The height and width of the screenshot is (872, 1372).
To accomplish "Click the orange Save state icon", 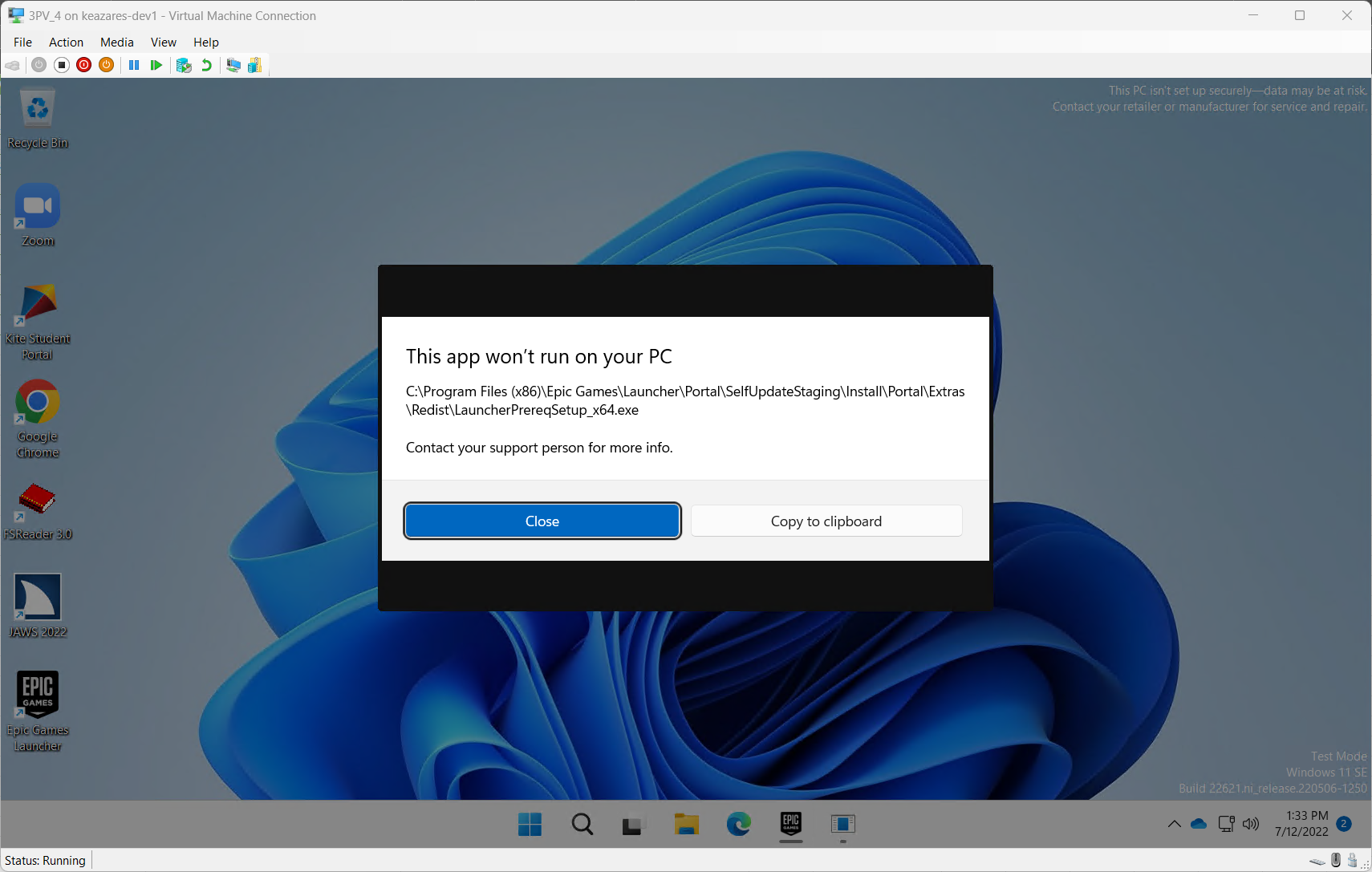I will point(106,65).
